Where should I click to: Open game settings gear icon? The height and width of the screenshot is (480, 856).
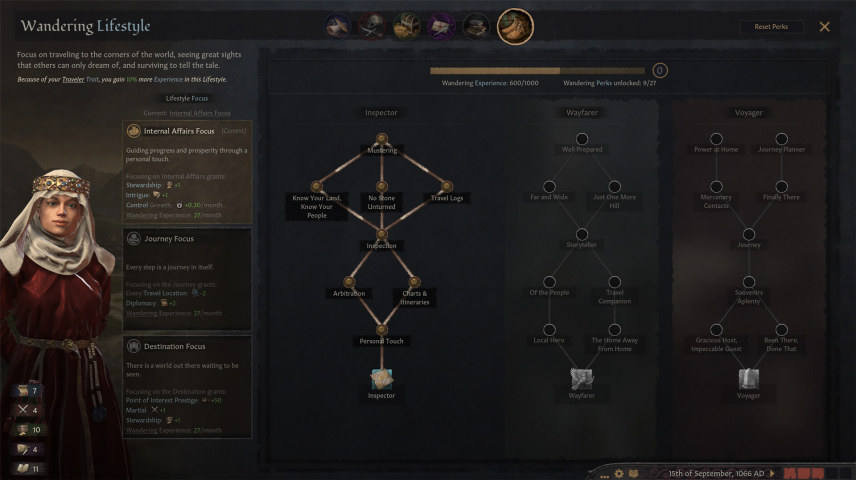(x=619, y=473)
